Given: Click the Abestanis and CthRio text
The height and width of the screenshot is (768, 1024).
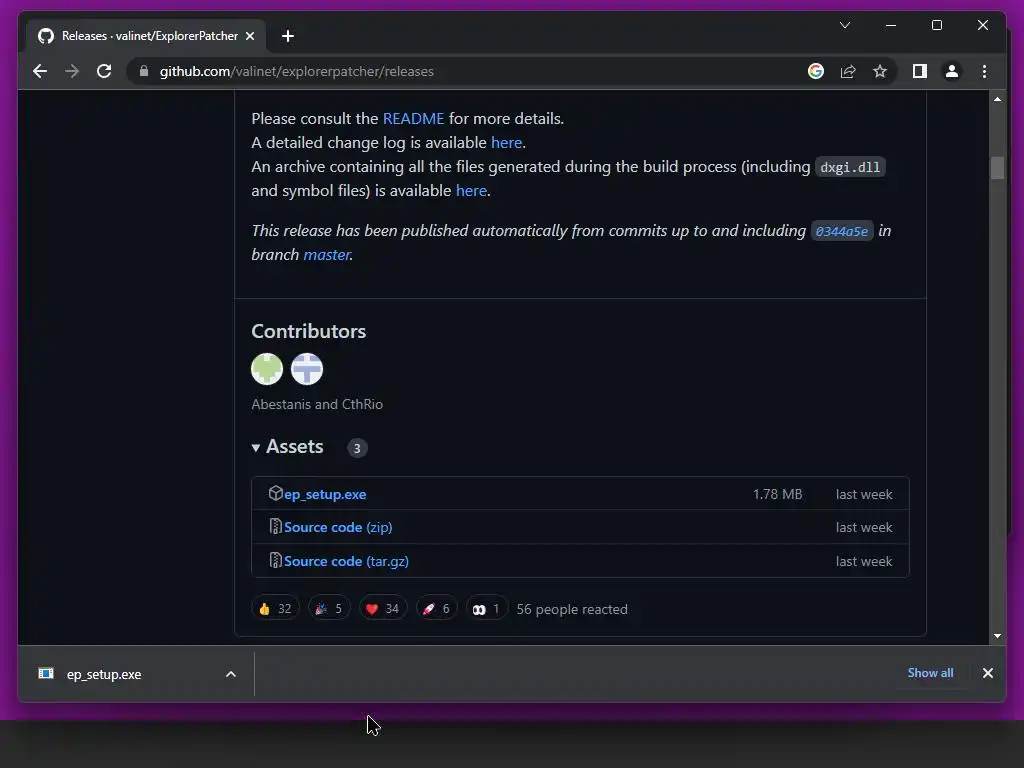Looking at the screenshot, I should click(317, 404).
